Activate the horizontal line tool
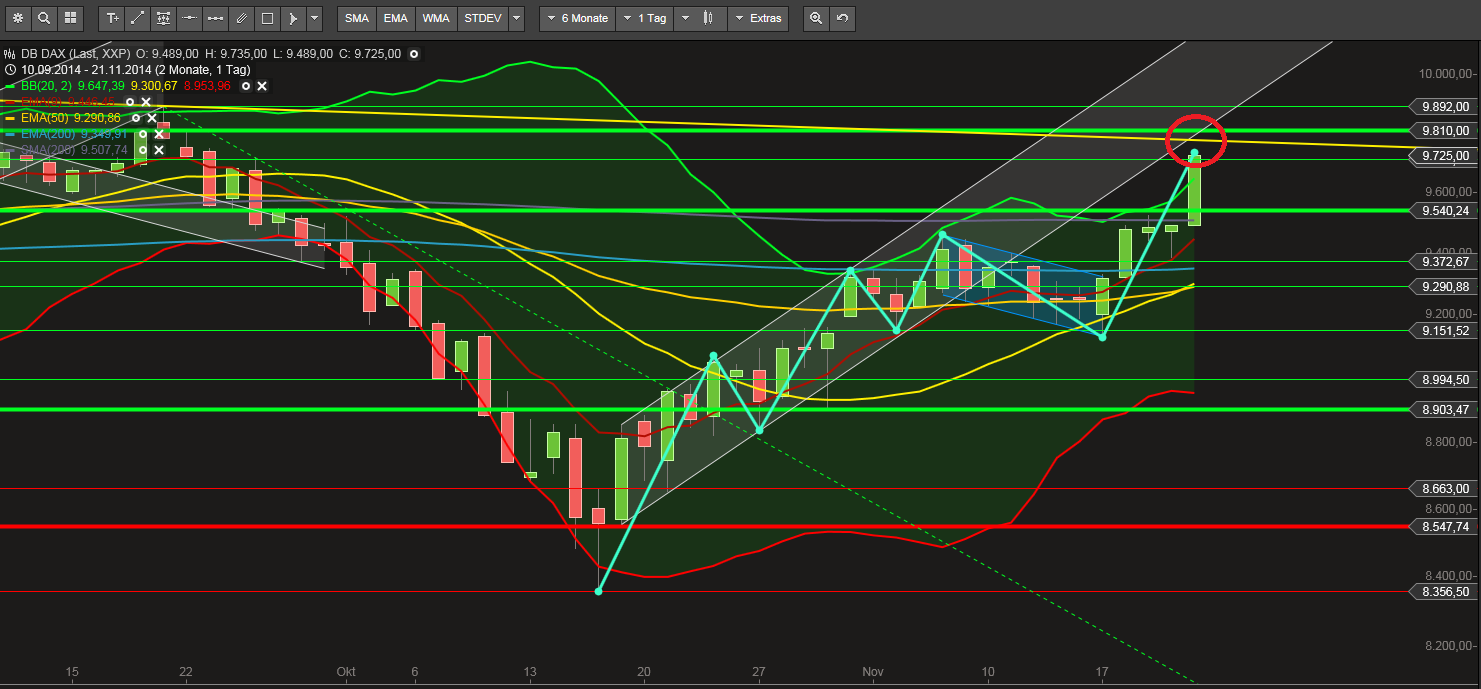Image resolution: width=1481 pixels, height=689 pixels. [188, 18]
